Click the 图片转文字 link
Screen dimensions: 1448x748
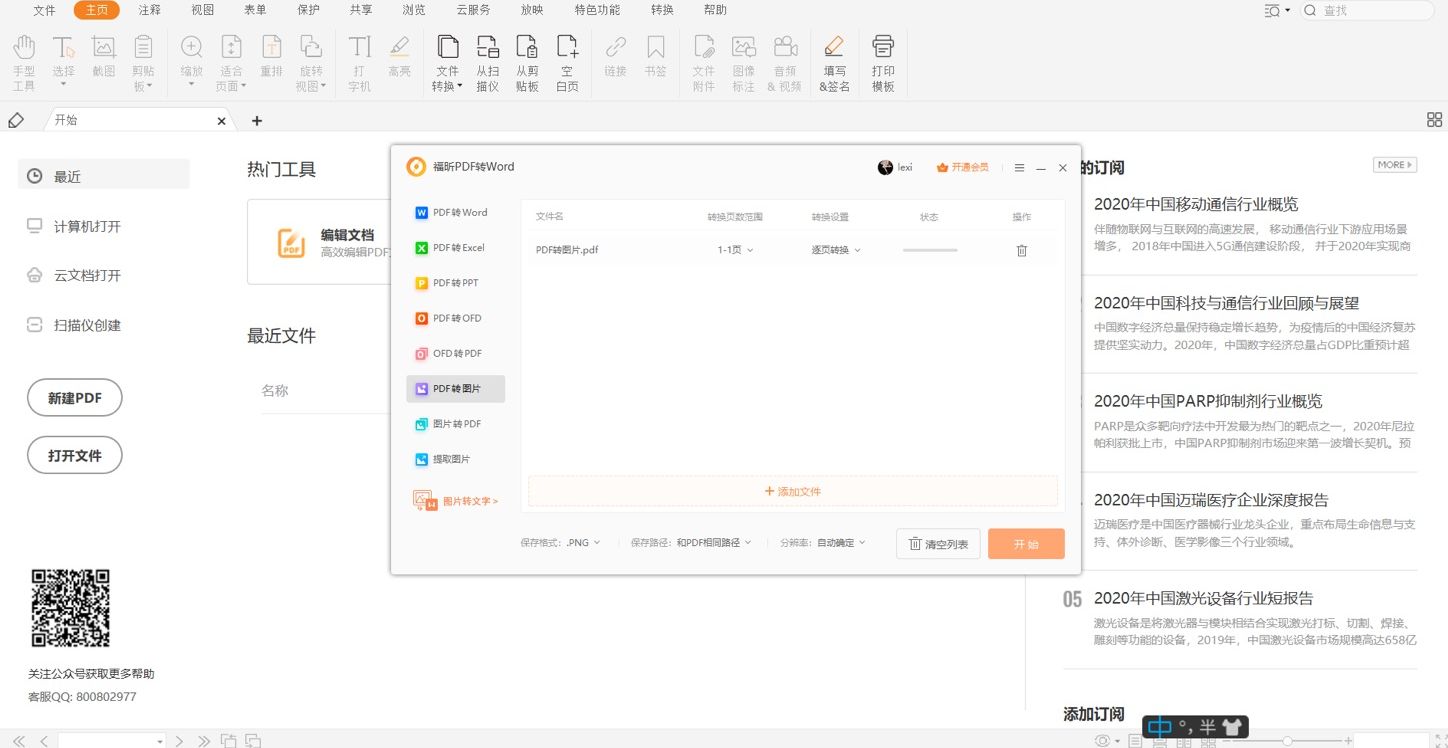469,501
